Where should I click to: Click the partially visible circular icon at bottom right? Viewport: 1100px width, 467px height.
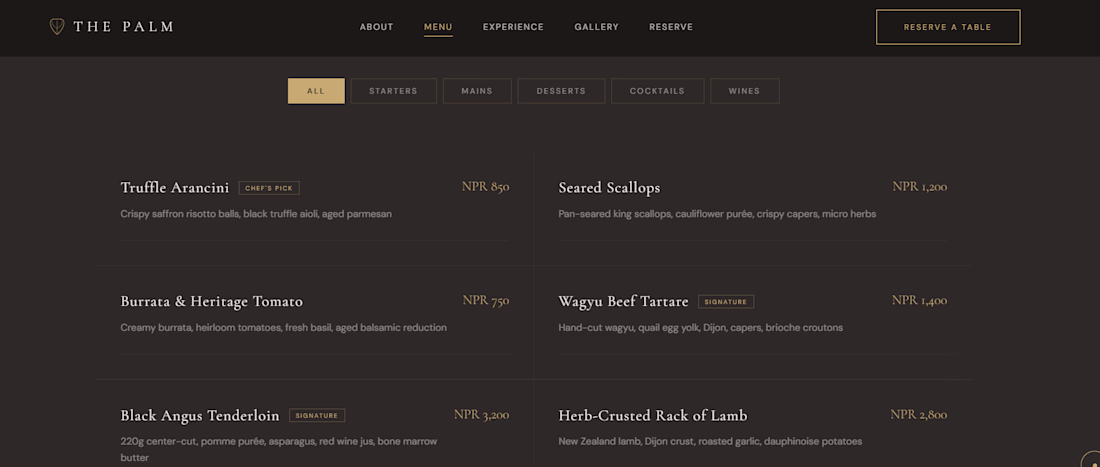[x=1091, y=459]
